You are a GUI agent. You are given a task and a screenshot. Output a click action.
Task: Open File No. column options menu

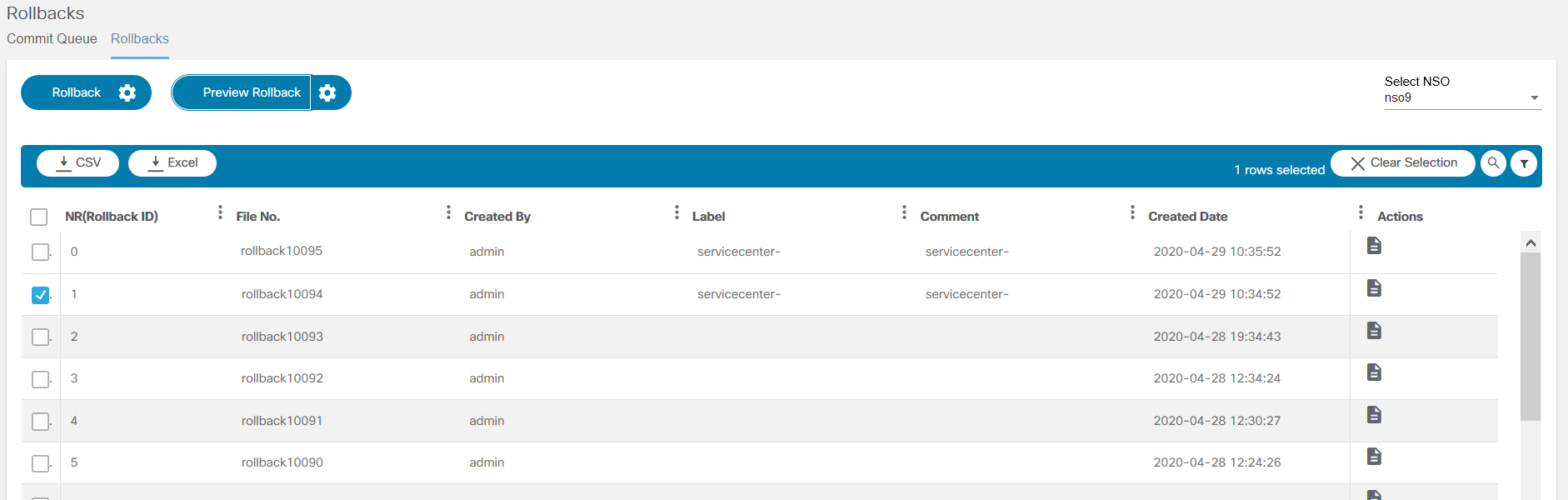click(x=448, y=212)
